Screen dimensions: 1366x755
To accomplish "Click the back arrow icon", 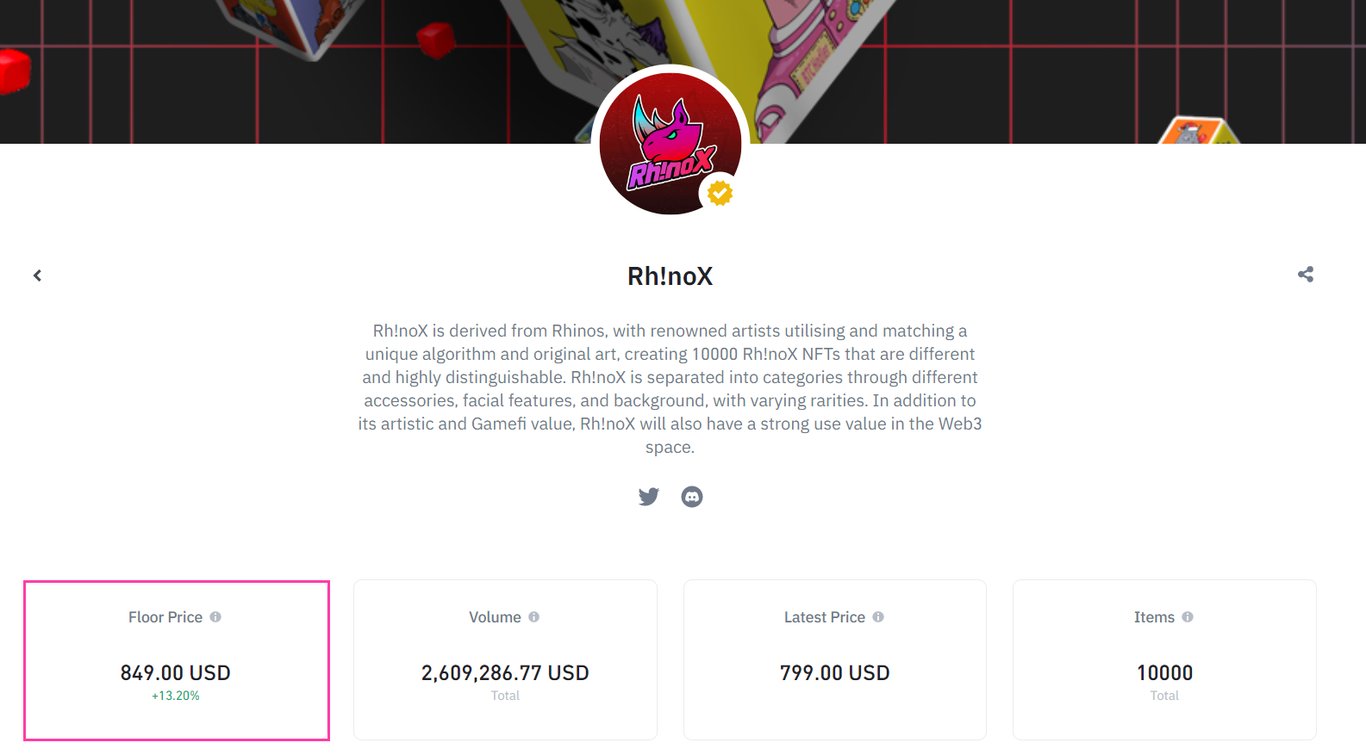I will click(x=37, y=275).
